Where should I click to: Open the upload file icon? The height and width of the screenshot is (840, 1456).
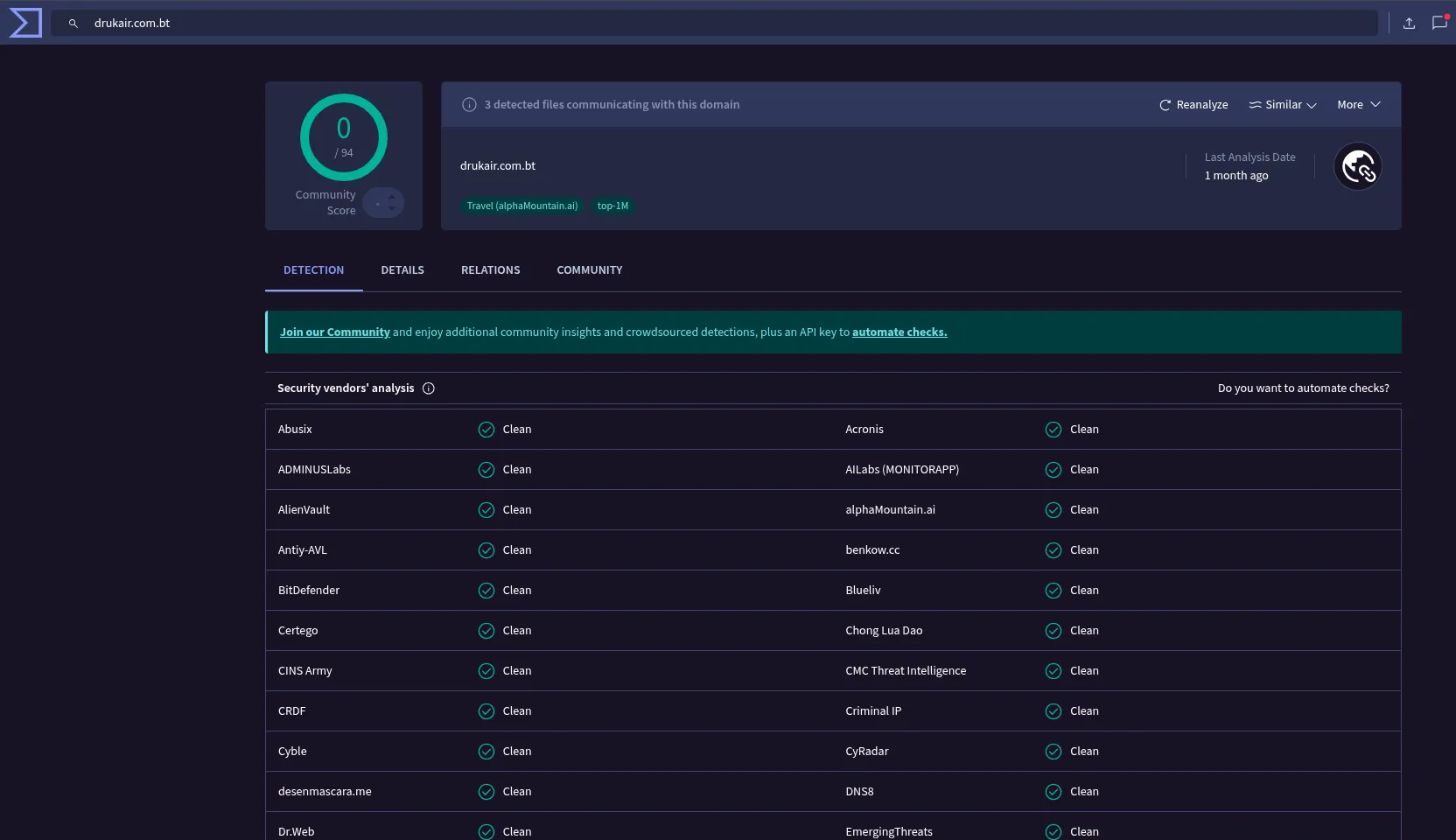pyautogui.click(x=1409, y=24)
